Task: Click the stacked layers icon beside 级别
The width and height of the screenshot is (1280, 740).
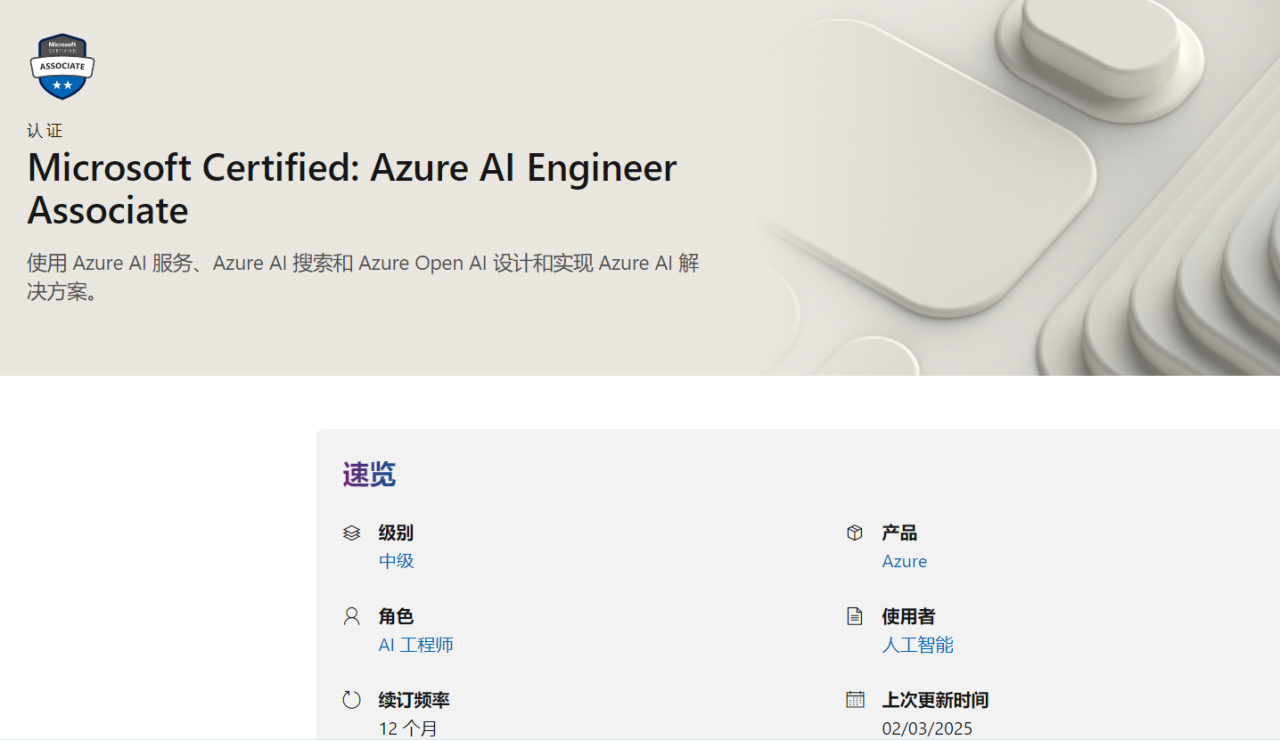Action: coord(351,533)
